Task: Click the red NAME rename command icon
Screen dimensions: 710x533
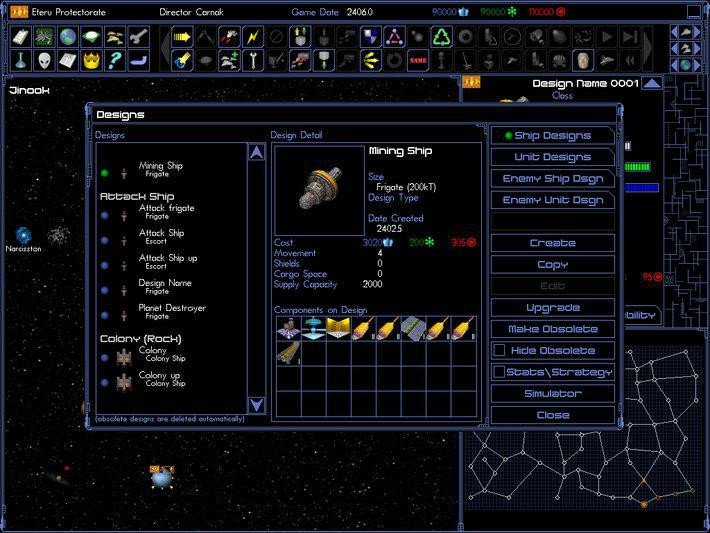Action: 417,60
